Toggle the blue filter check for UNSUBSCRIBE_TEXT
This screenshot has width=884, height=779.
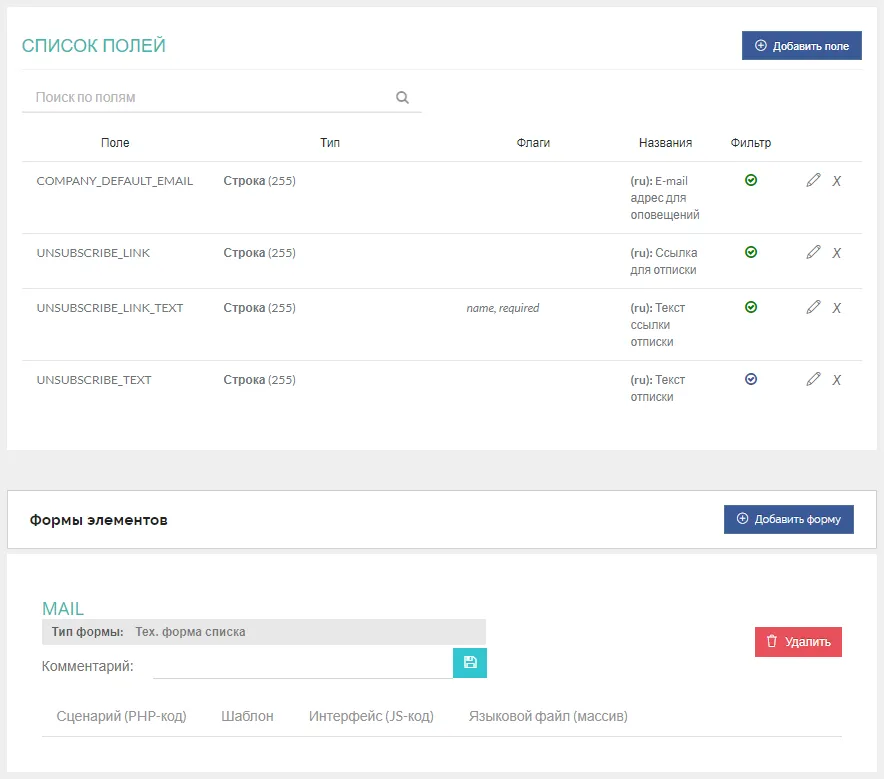pyautogui.click(x=751, y=379)
